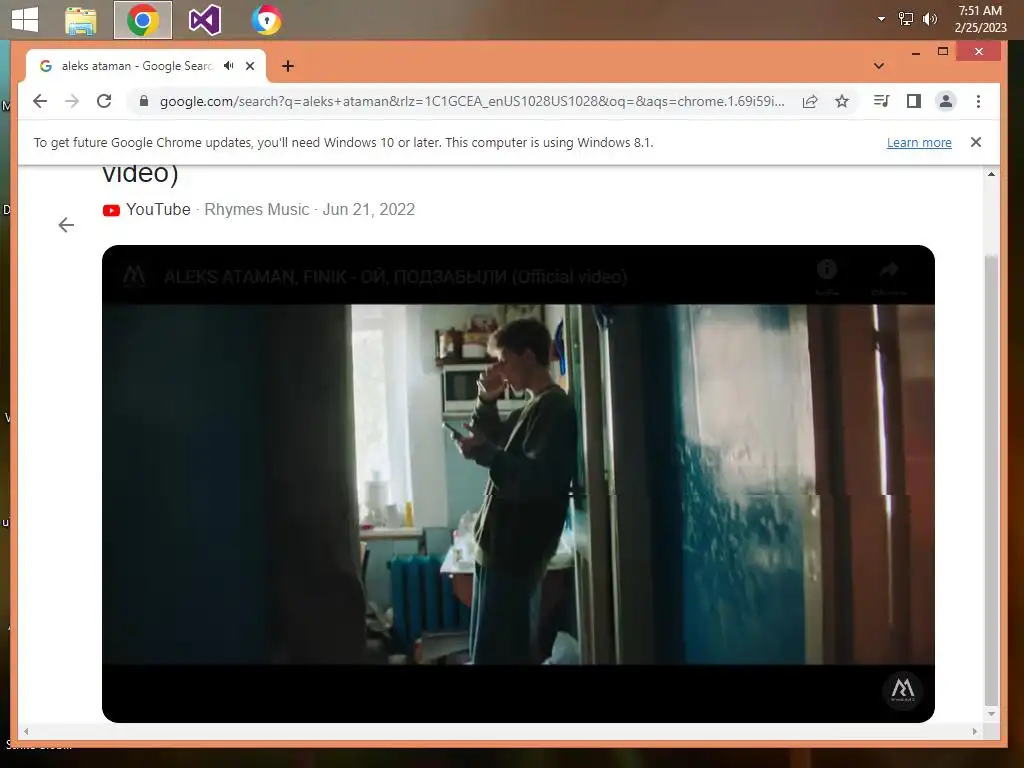Click the vertical scrollbar up arrow
The width and height of the screenshot is (1024, 768).
tap(991, 174)
